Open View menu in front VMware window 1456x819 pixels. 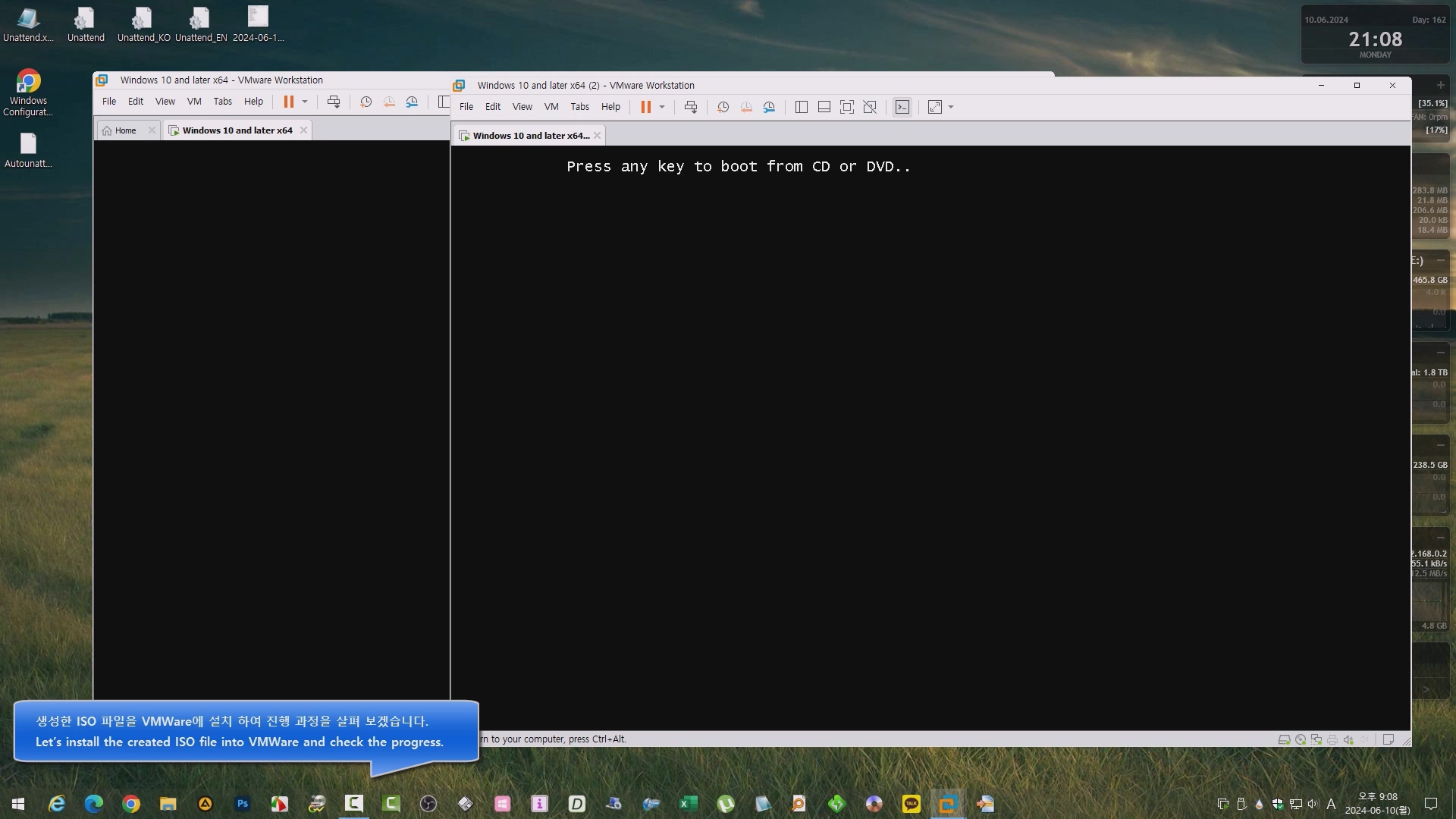[522, 107]
